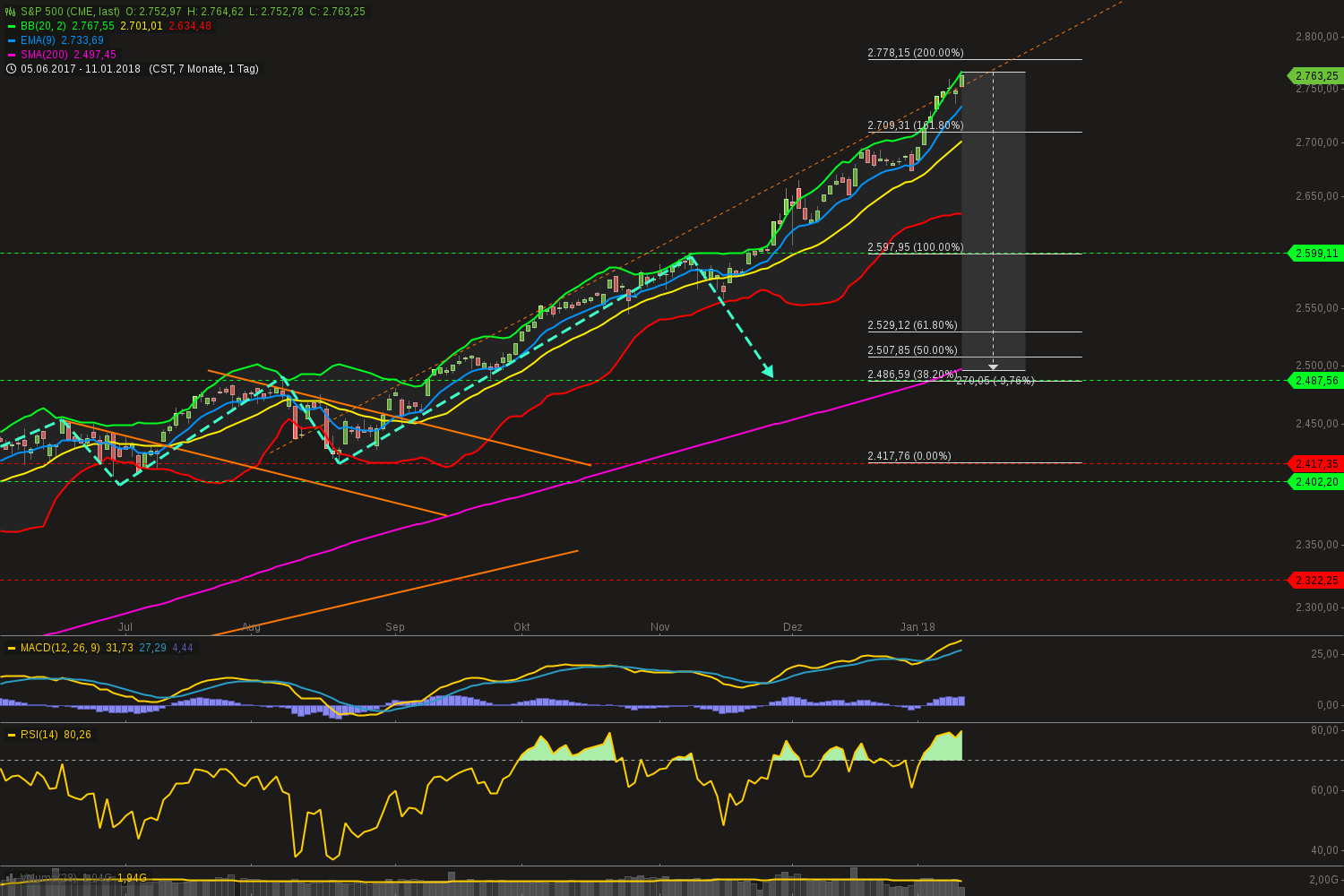Click the measurement label 270,05 (-9,76%)
The width and height of the screenshot is (1344, 896).
click(995, 381)
